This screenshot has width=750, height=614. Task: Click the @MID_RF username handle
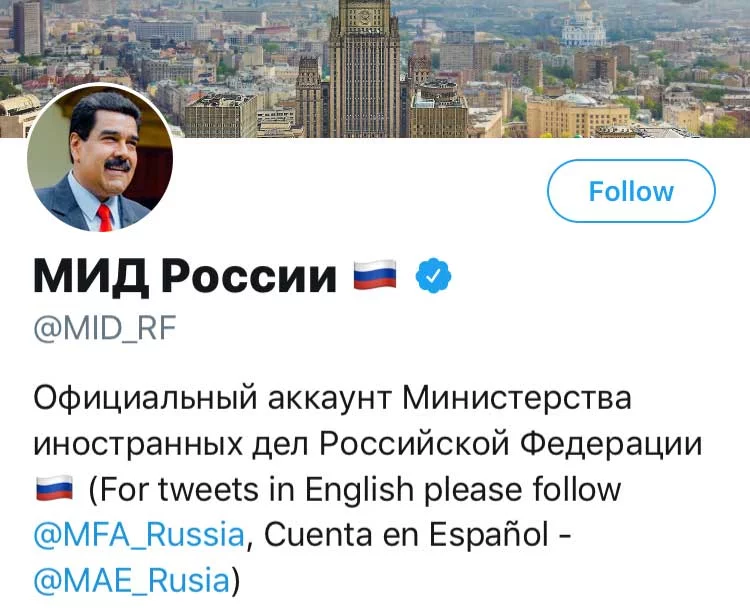[x=104, y=329]
